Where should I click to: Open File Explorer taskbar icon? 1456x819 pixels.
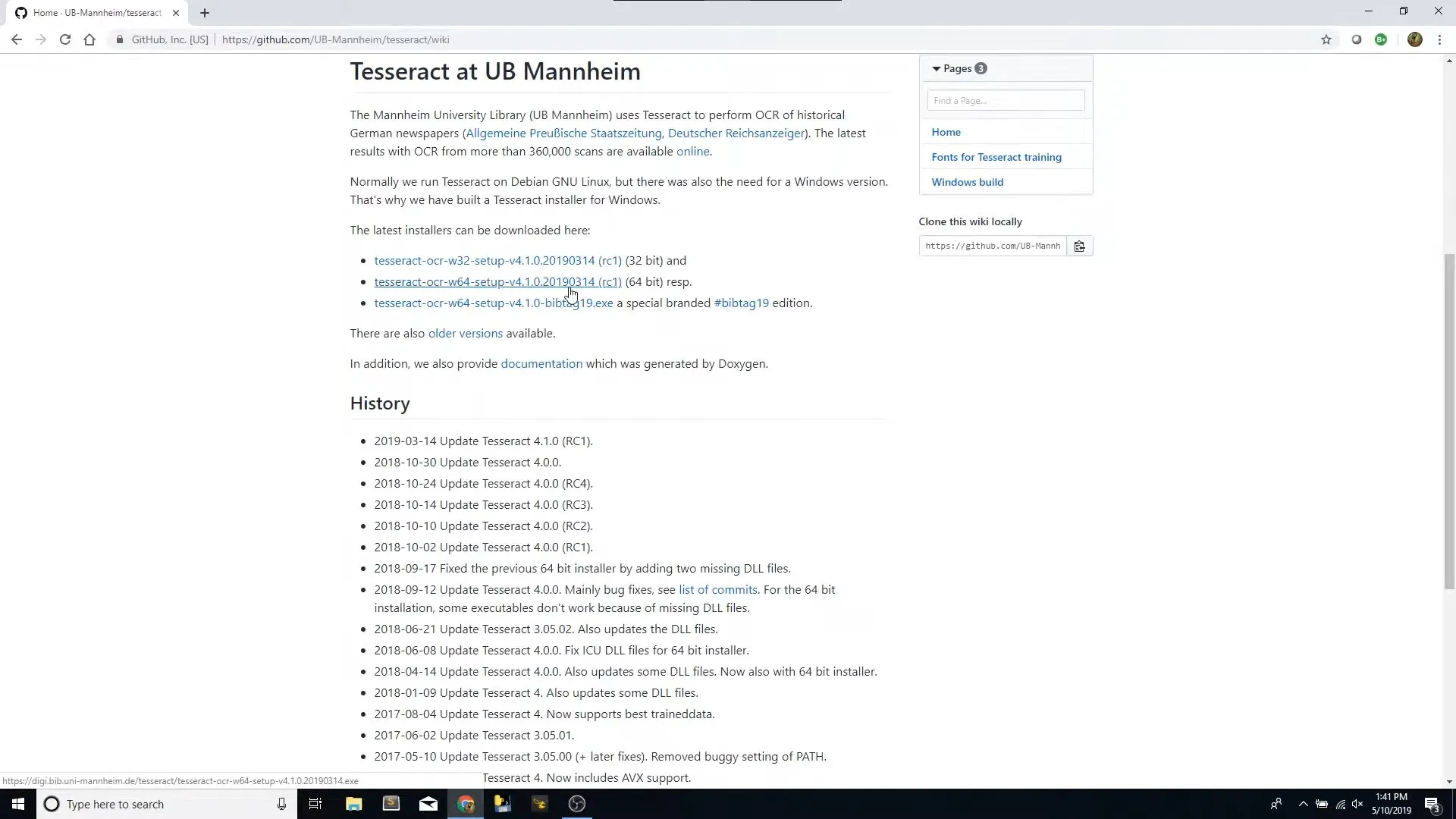click(x=354, y=803)
